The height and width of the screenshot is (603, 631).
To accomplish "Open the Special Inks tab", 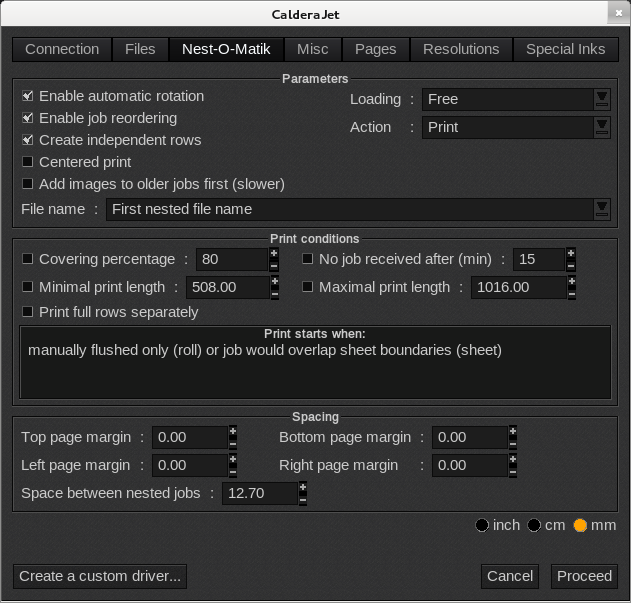I will pos(565,49).
